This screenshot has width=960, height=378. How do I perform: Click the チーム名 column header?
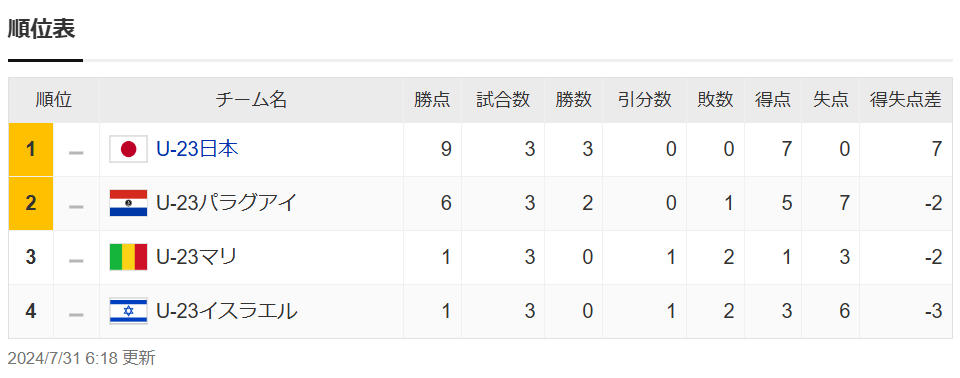pyautogui.click(x=251, y=100)
